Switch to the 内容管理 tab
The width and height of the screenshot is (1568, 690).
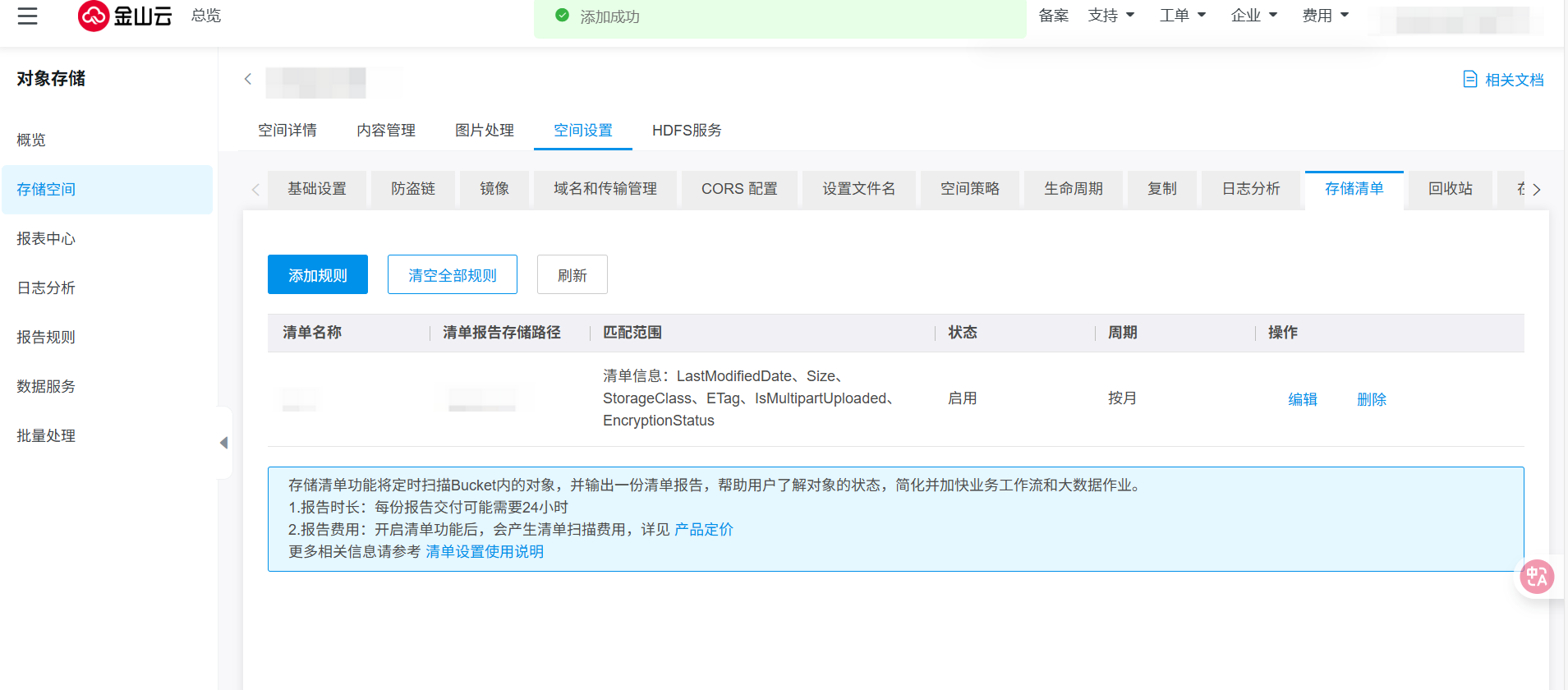coord(386,131)
